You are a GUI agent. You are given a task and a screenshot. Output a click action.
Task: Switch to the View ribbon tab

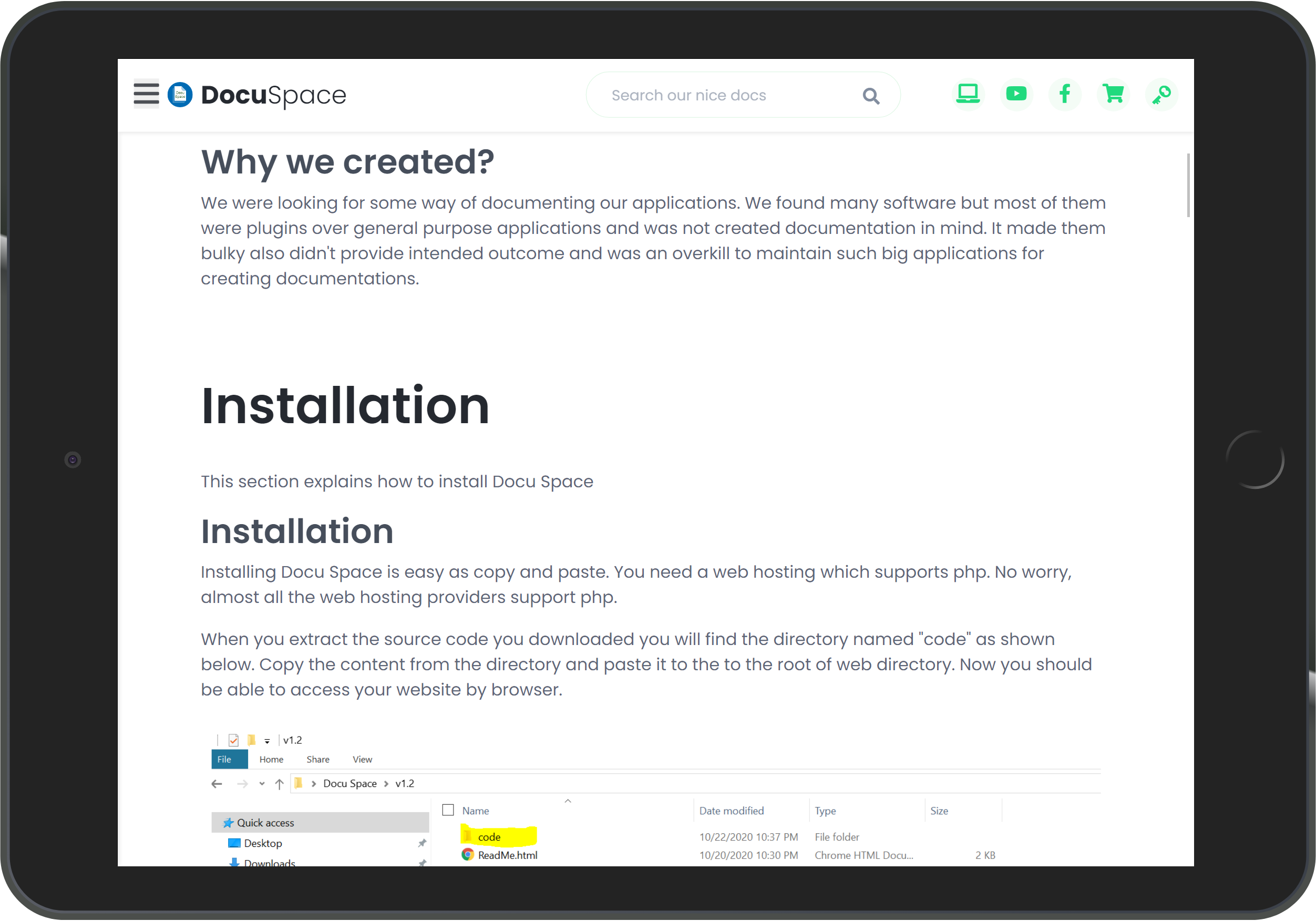tap(362, 759)
